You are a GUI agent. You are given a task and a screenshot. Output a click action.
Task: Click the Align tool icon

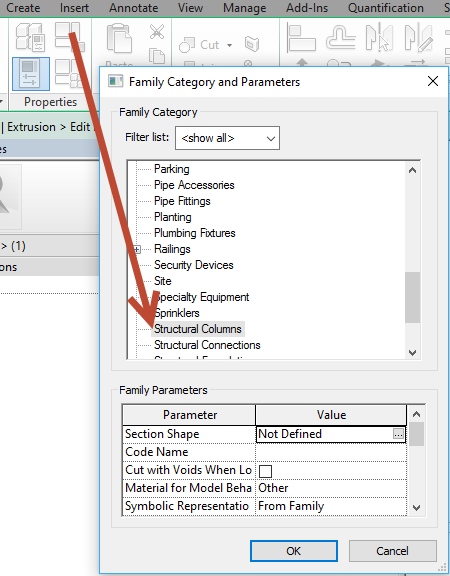[301, 37]
